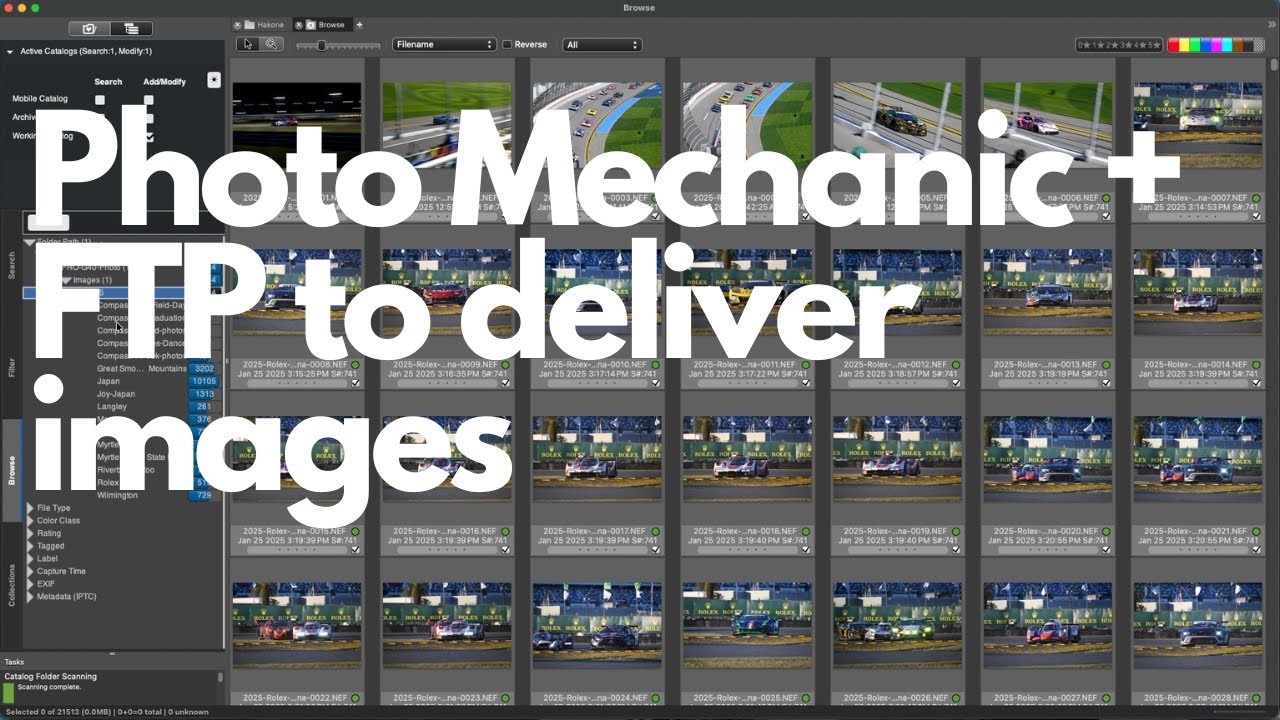The width and height of the screenshot is (1280, 720).
Task: Expand the EXIF filter
Action: tap(30, 584)
